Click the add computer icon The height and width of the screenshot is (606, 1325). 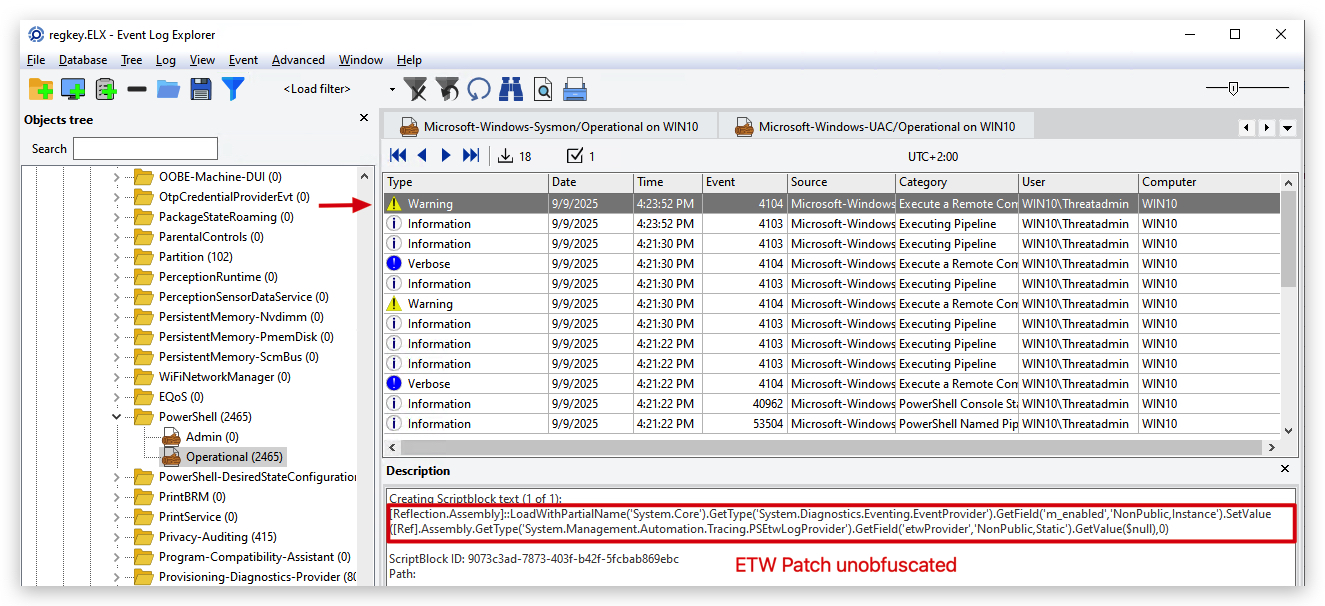click(73, 89)
